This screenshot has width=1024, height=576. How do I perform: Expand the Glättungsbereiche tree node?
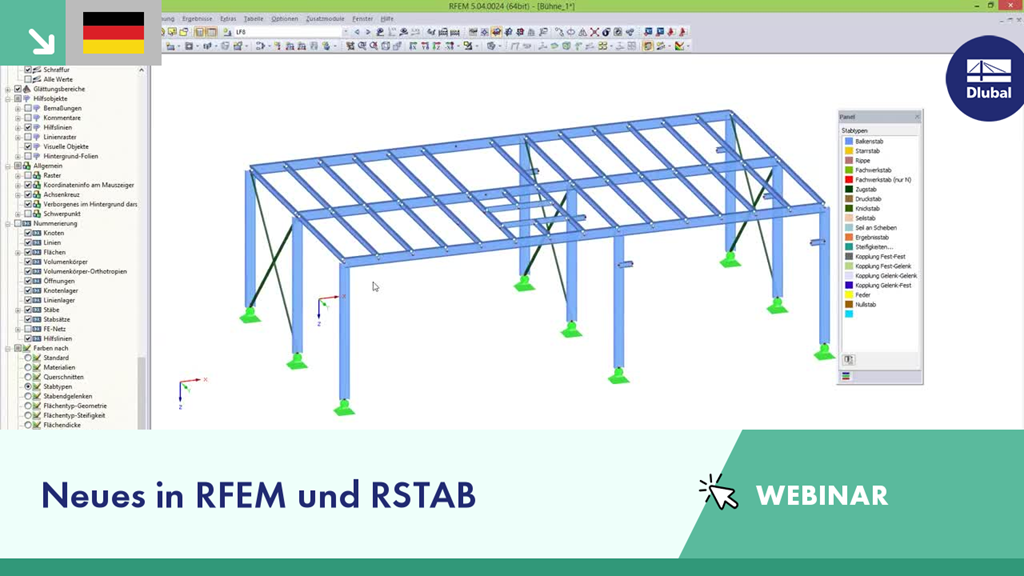pos(8,89)
